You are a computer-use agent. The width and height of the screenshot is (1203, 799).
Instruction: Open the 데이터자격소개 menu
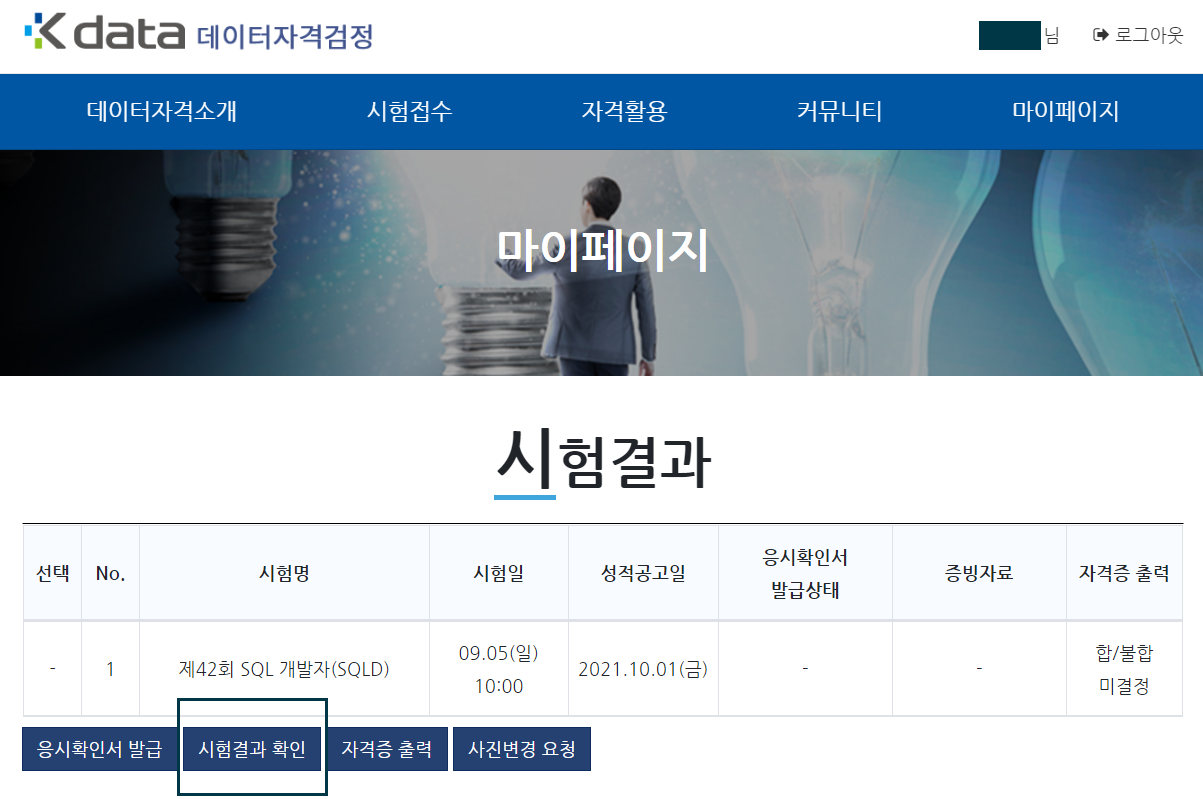(163, 112)
